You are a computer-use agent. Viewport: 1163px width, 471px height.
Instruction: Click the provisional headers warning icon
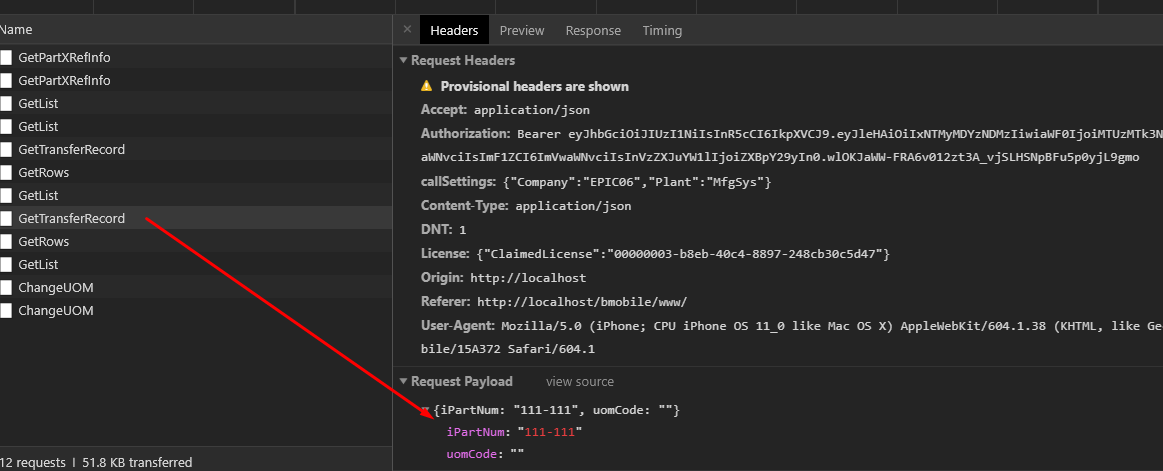pos(427,86)
